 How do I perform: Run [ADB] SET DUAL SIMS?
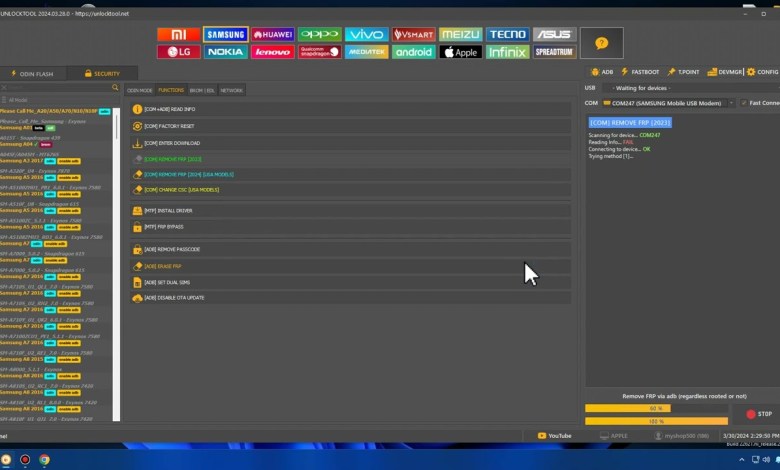351,282
